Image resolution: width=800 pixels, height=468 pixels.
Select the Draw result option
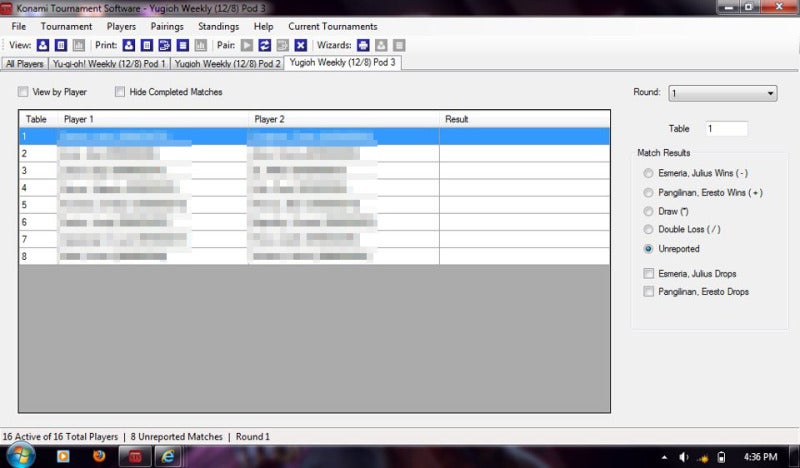point(648,211)
